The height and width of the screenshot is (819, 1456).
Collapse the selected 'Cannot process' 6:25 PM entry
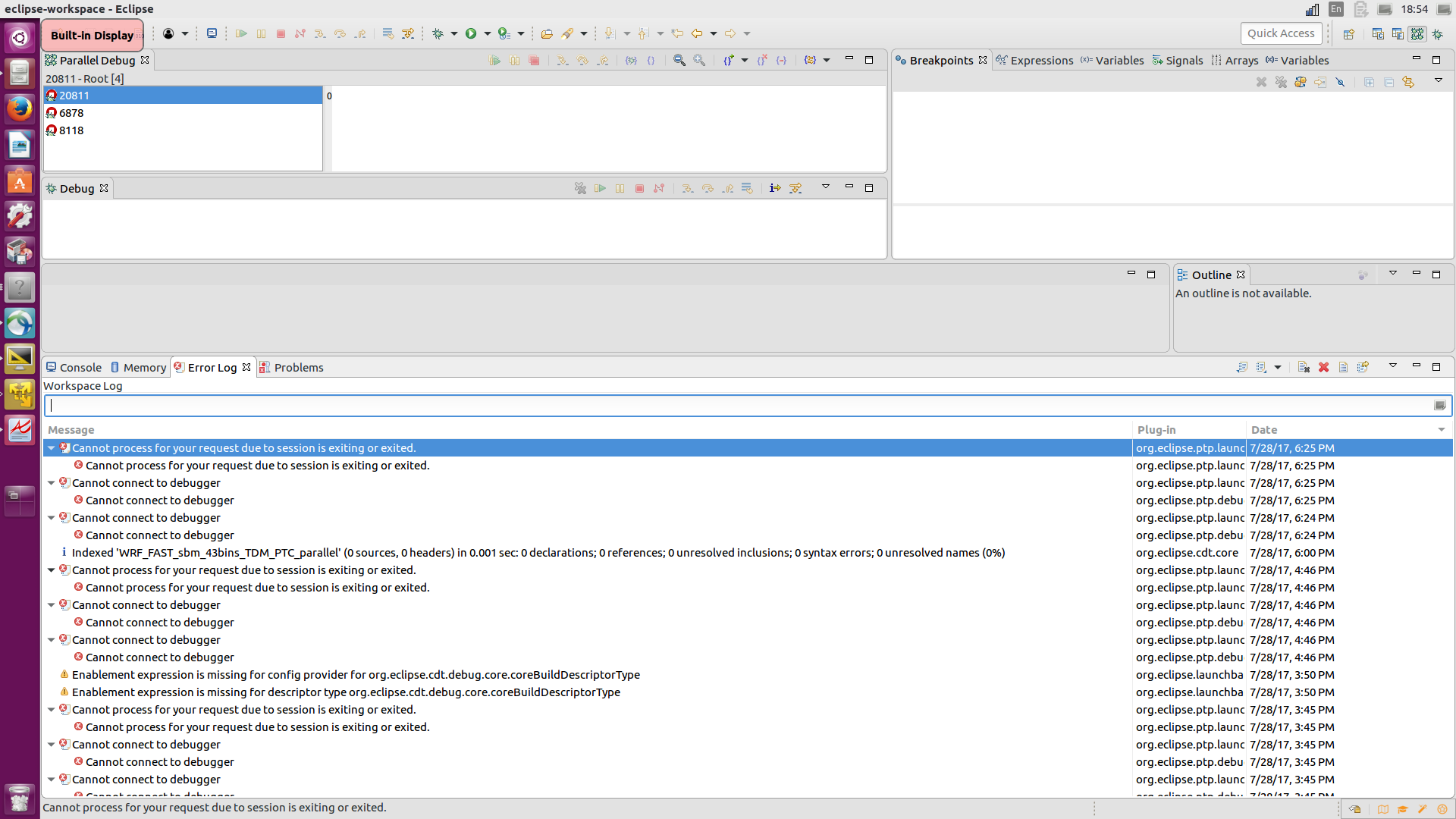point(51,448)
